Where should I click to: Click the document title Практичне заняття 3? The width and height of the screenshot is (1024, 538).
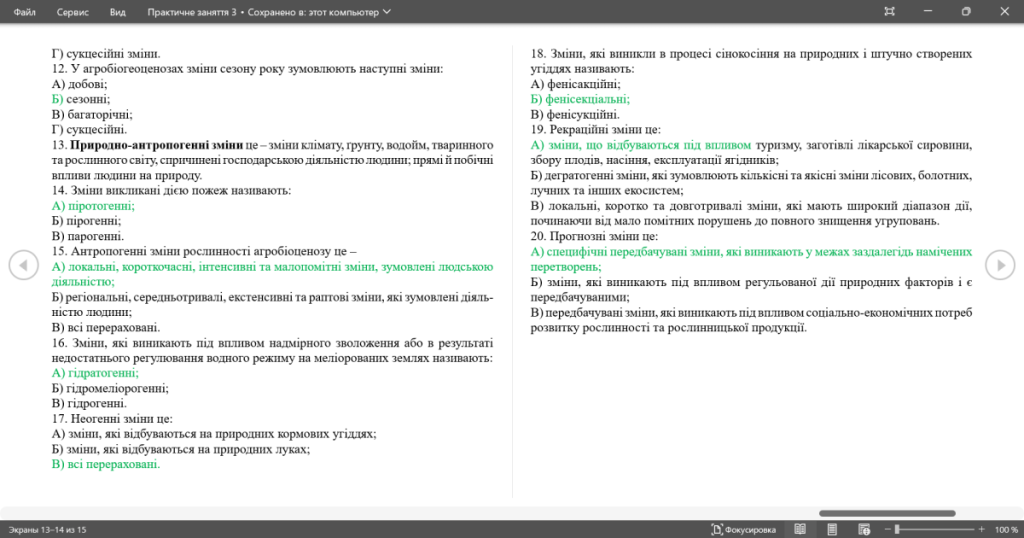tap(192, 12)
